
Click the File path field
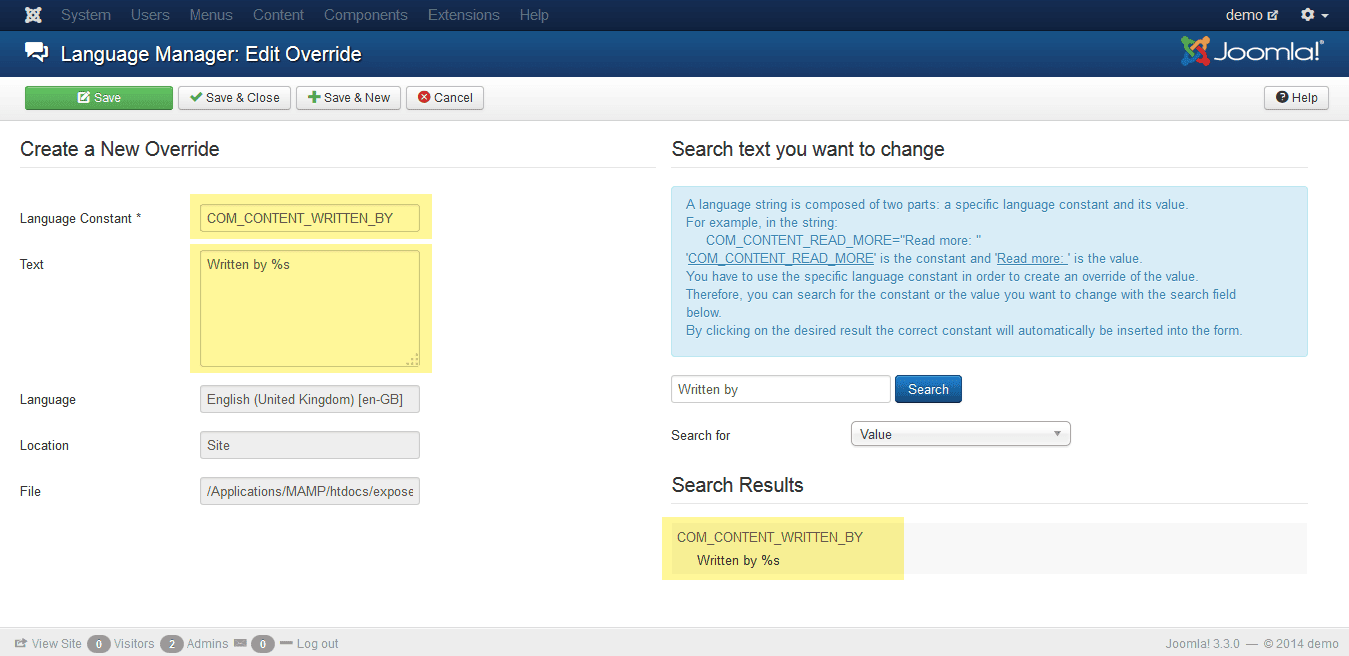coord(310,491)
